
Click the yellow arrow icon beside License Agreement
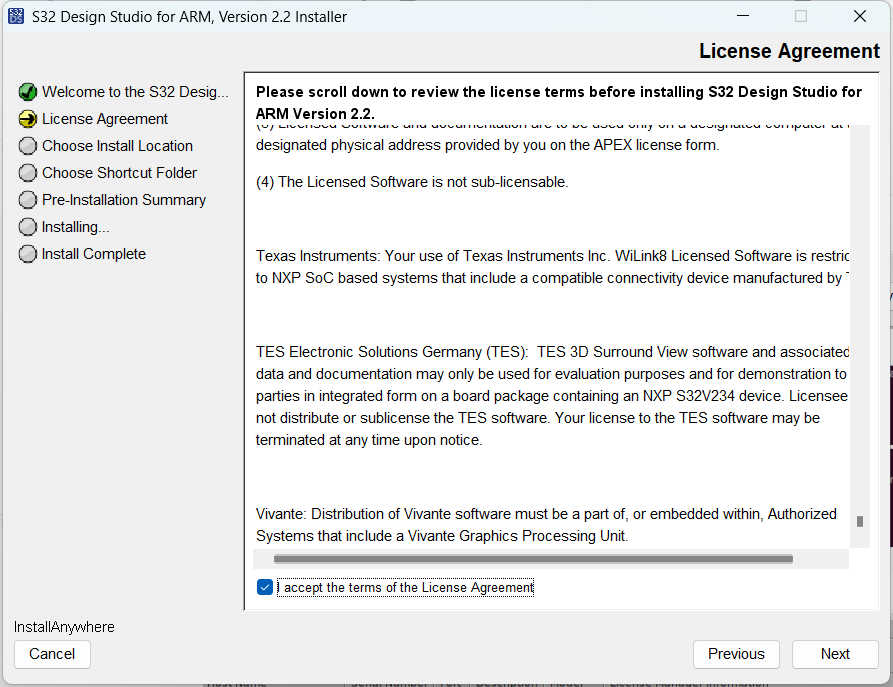28,119
